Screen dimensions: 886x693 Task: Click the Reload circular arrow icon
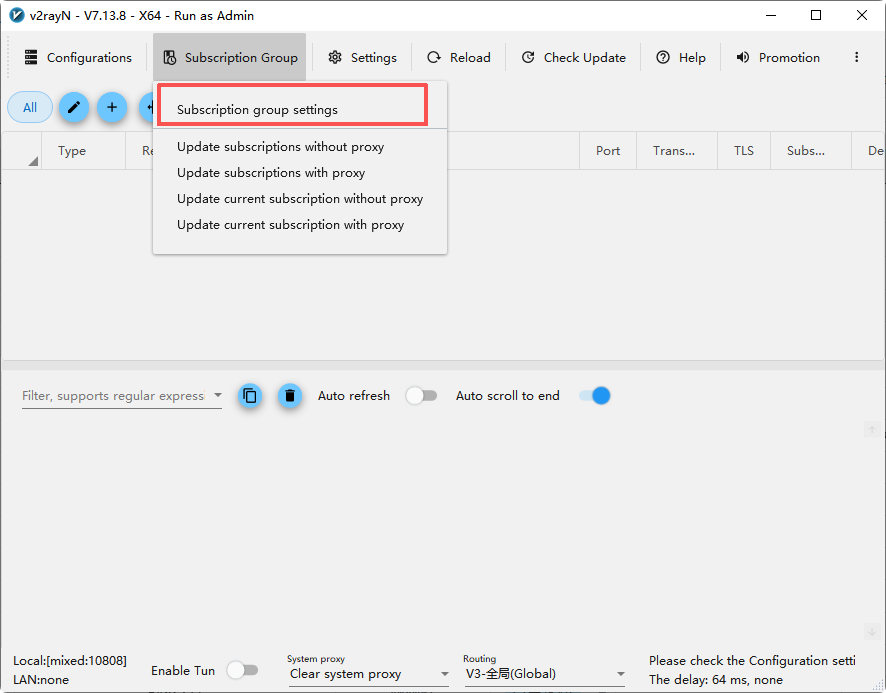click(434, 57)
